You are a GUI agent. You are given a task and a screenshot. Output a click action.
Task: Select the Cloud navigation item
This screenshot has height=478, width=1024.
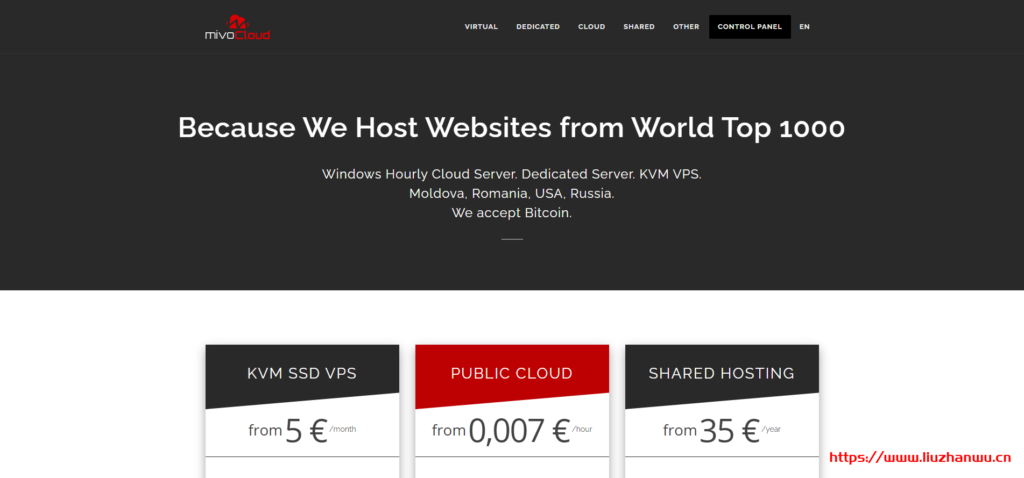tap(591, 27)
